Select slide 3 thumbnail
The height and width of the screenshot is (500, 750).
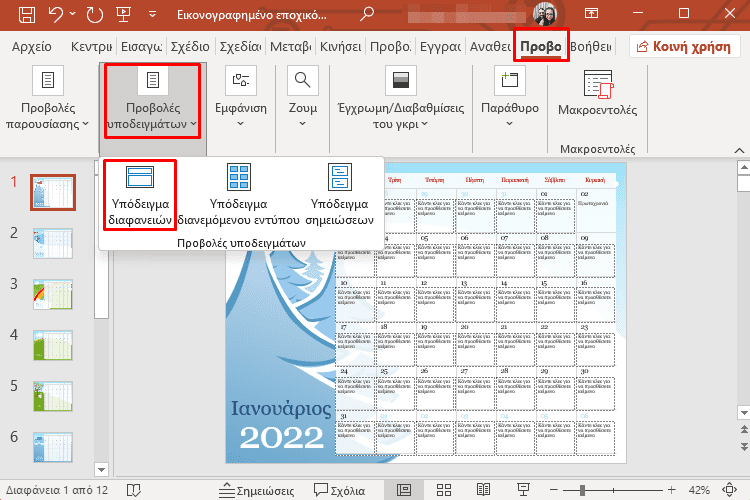coord(53,295)
